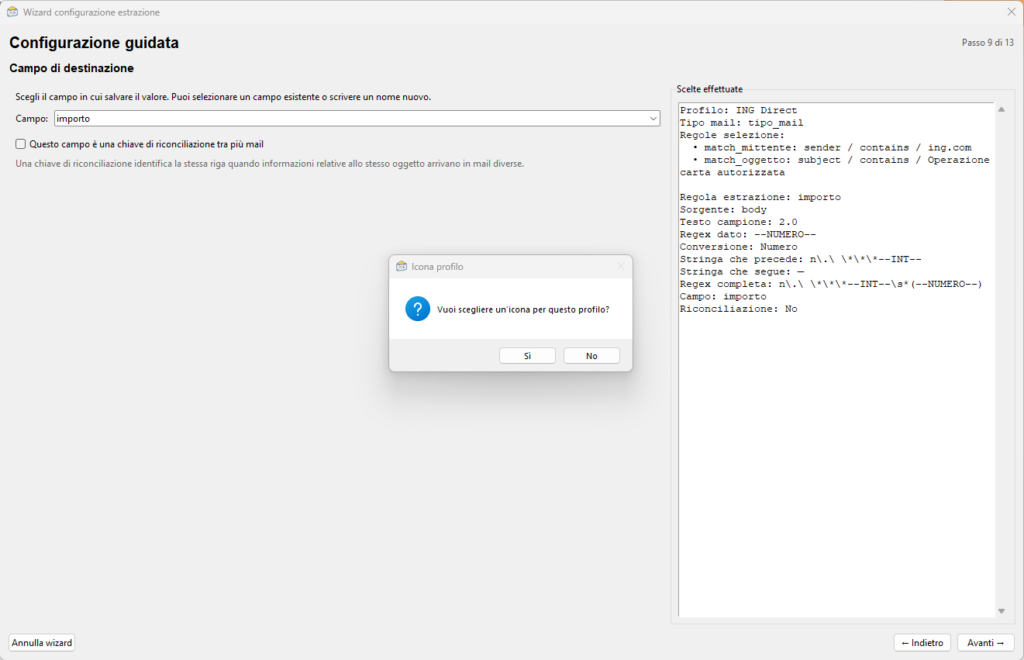Click the 'Stringa che segue' line
The image size is (1024, 660).
742,272
